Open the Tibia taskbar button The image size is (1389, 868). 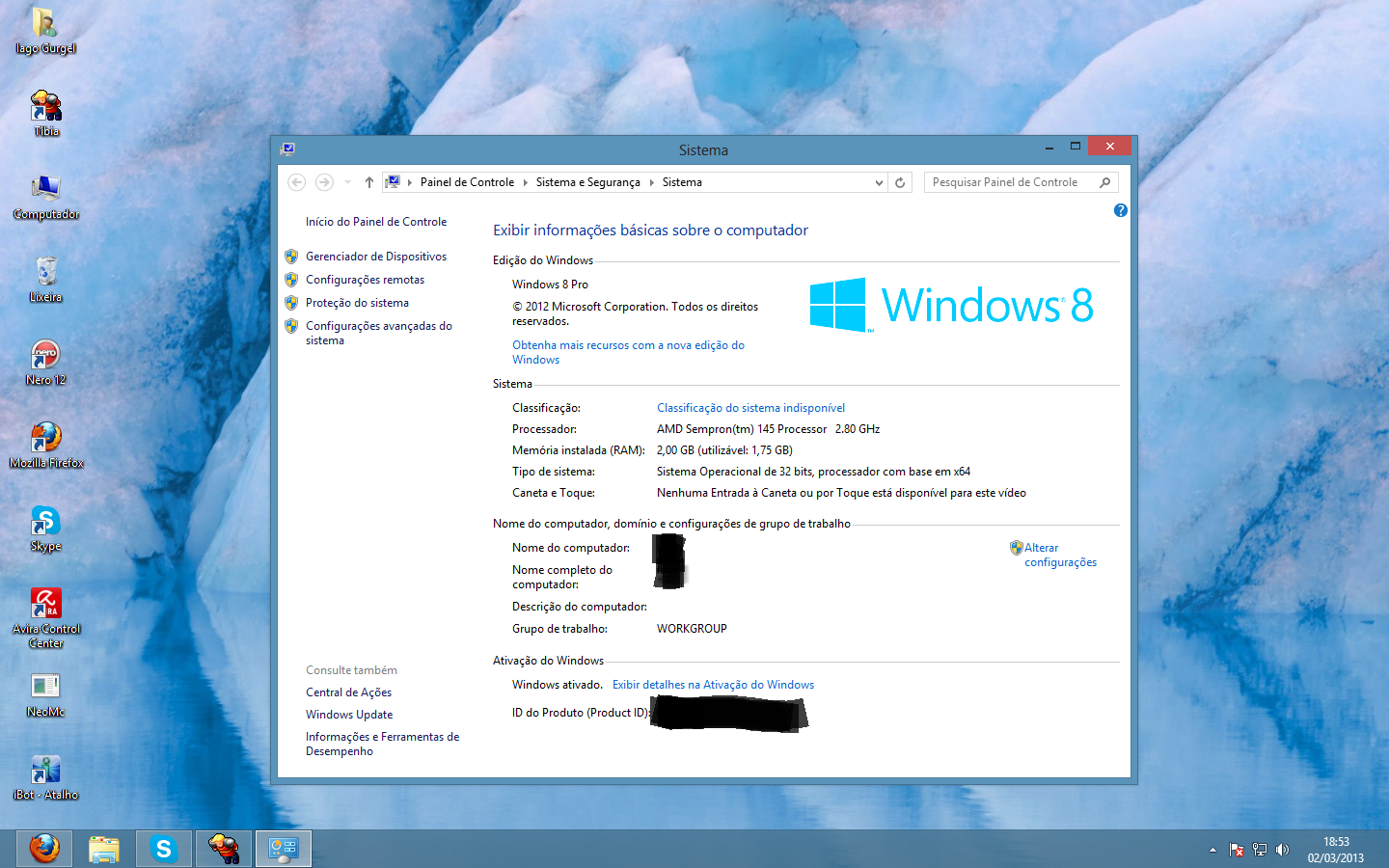click(x=224, y=849)
